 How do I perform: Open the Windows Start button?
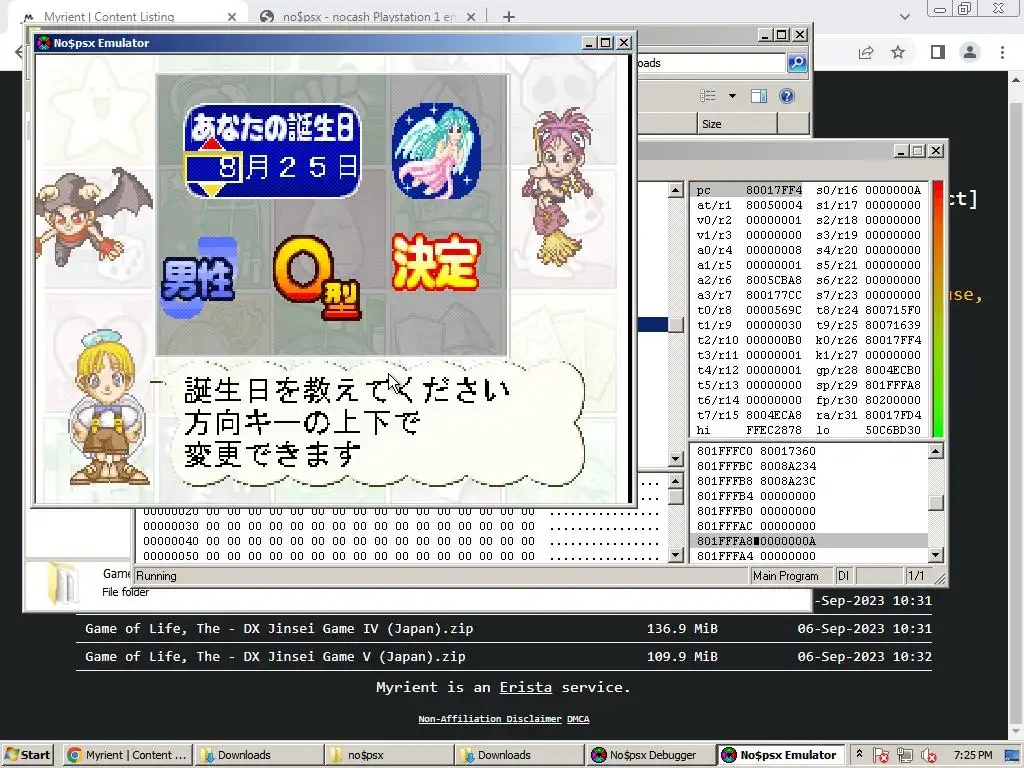pyautogui.click(x=27, y=755)
